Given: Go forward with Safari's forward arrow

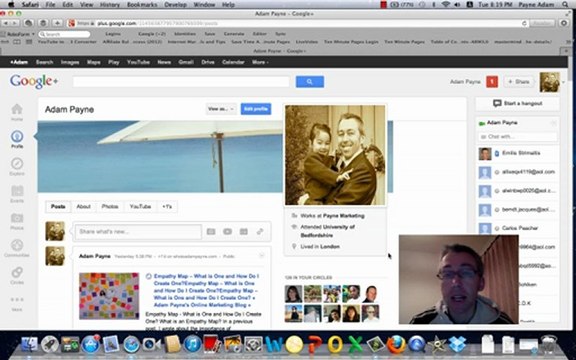Looking at the screenshot, I should point(15,23).
